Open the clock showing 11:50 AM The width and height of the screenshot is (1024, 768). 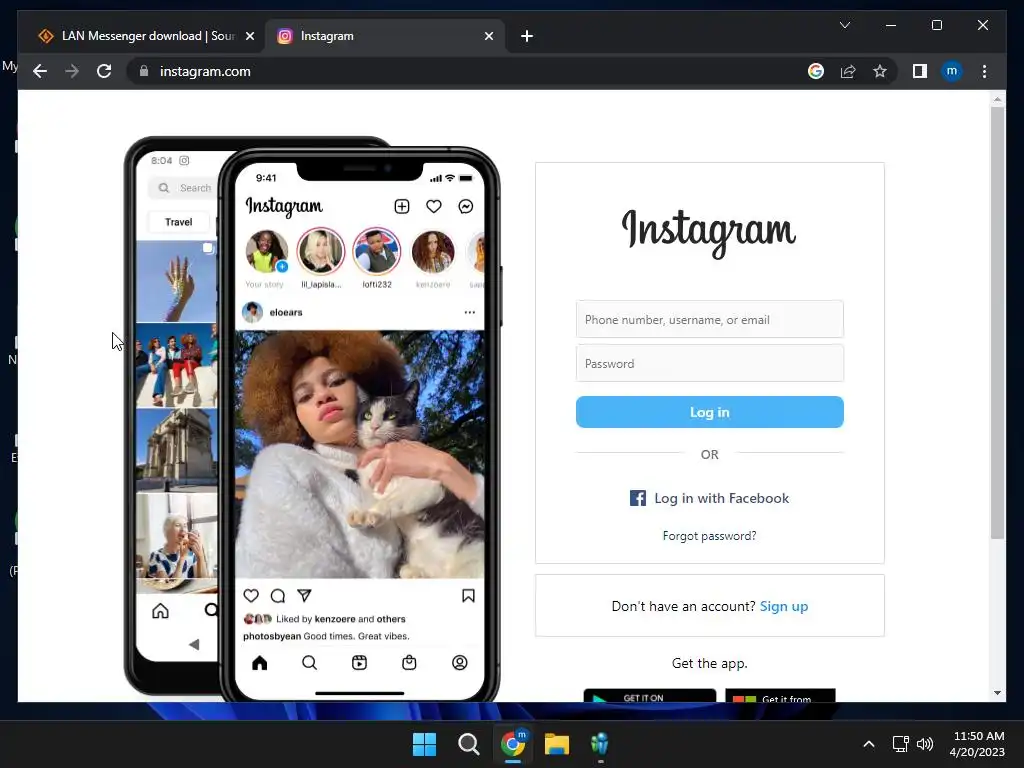pos(977,744)
